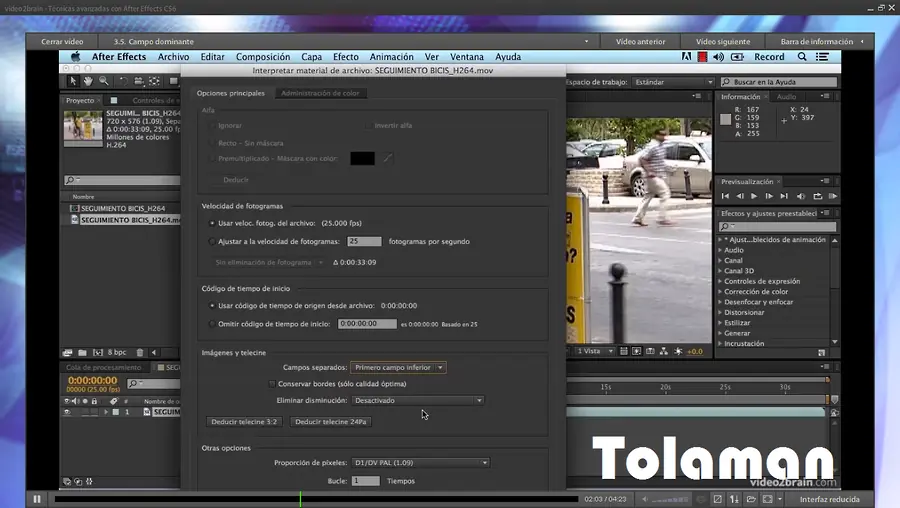Switch to 'Administración de color' tab
900x508 pixels.
coord(322,93)
